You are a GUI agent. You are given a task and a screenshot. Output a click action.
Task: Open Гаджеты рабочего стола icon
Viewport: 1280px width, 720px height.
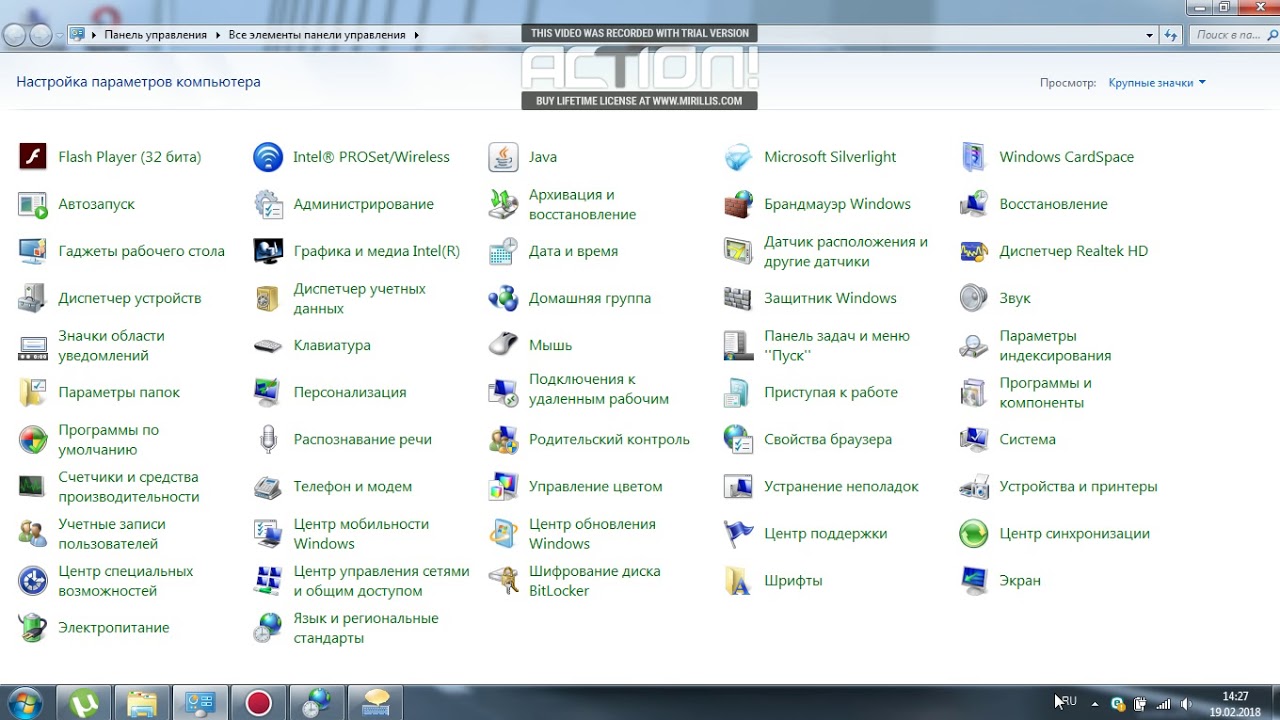pos(33,251)
